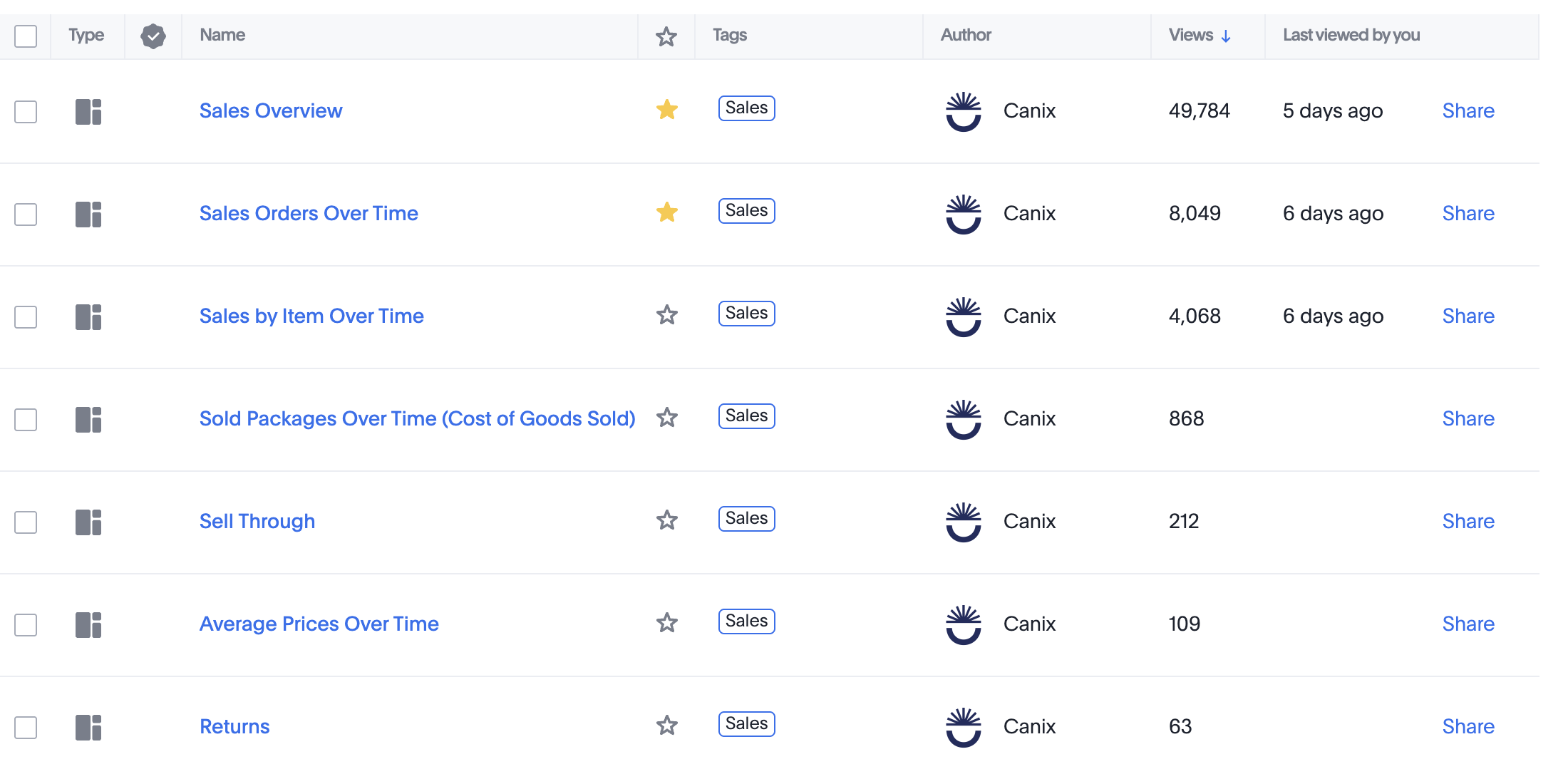This screenshot has height=774, width=1568.
Task: Favorite the Sell Through dashboard
Action: [x=666, y=520]
